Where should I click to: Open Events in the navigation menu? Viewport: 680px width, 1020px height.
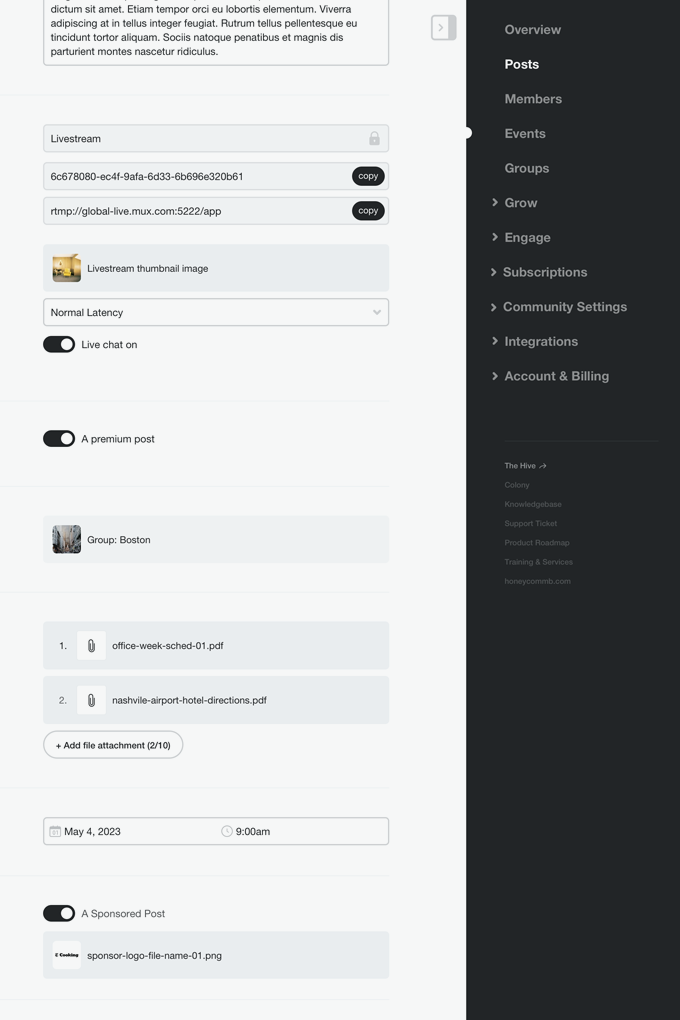pyautogui.click(x=525, y=133)
